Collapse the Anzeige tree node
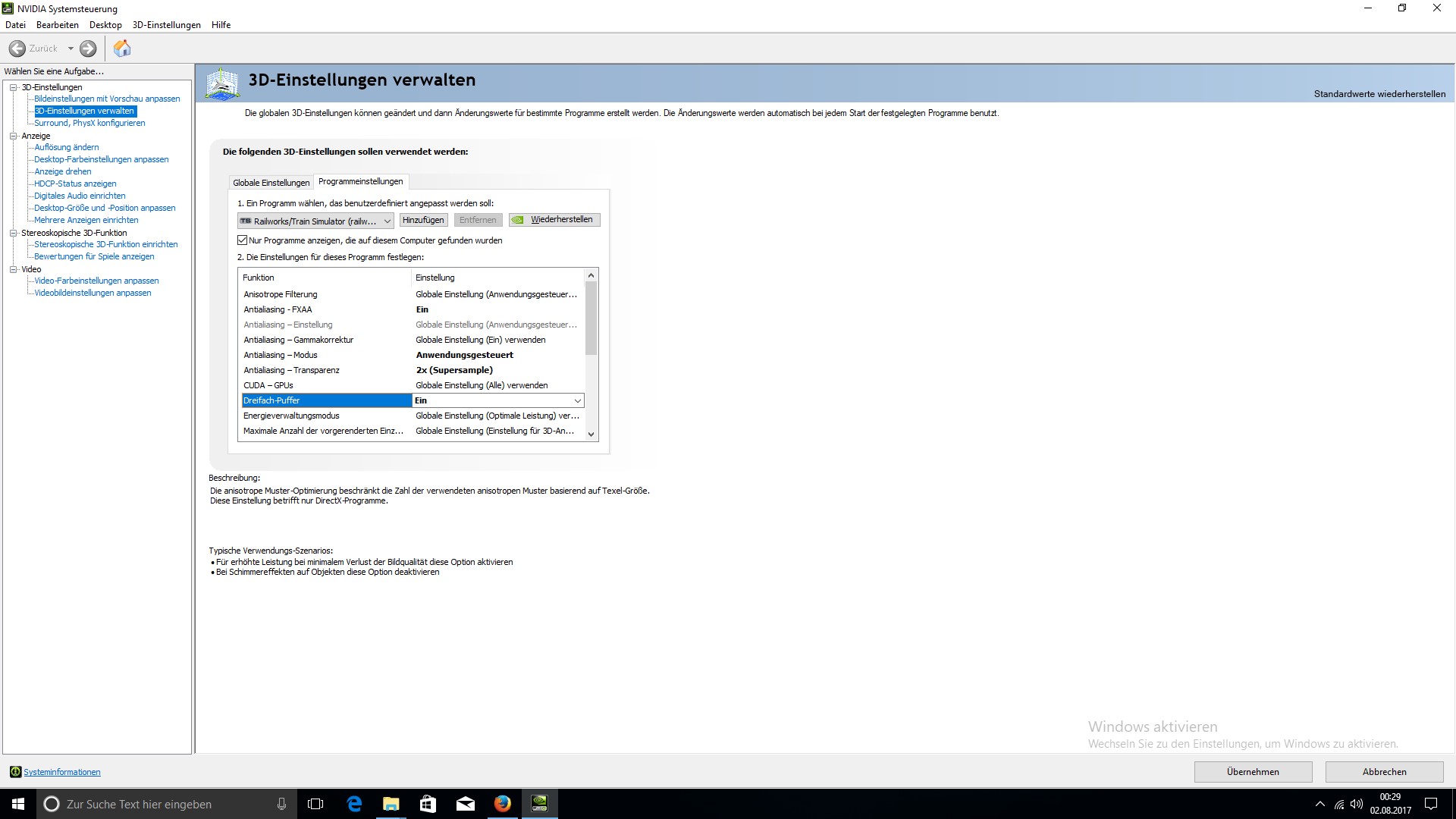 (x=13, y=136)
